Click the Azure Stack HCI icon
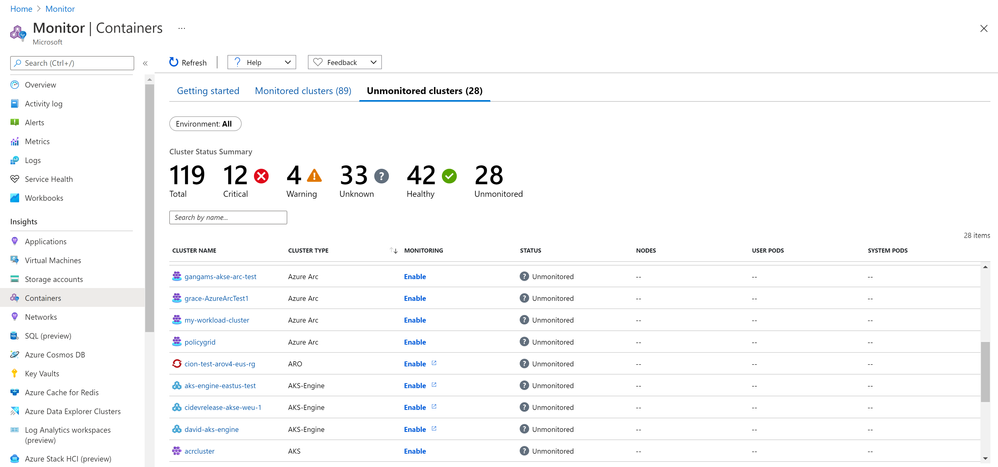Viewport: 998px width, 467px height. point(15,459)
